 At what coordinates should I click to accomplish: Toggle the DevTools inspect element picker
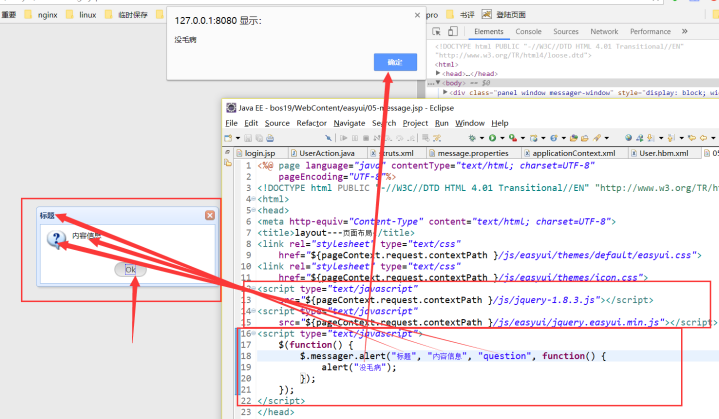coord(437,31)
